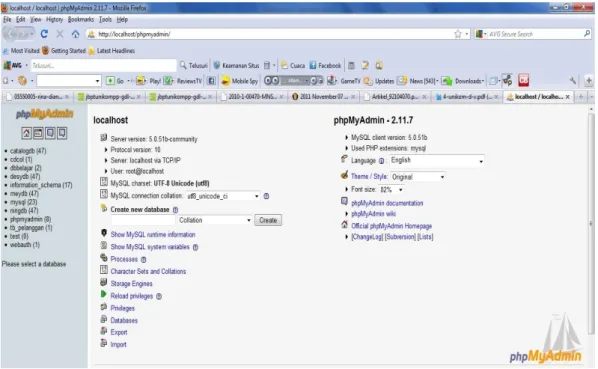
Task: Open the File menu
Action: tap(7, 19)
